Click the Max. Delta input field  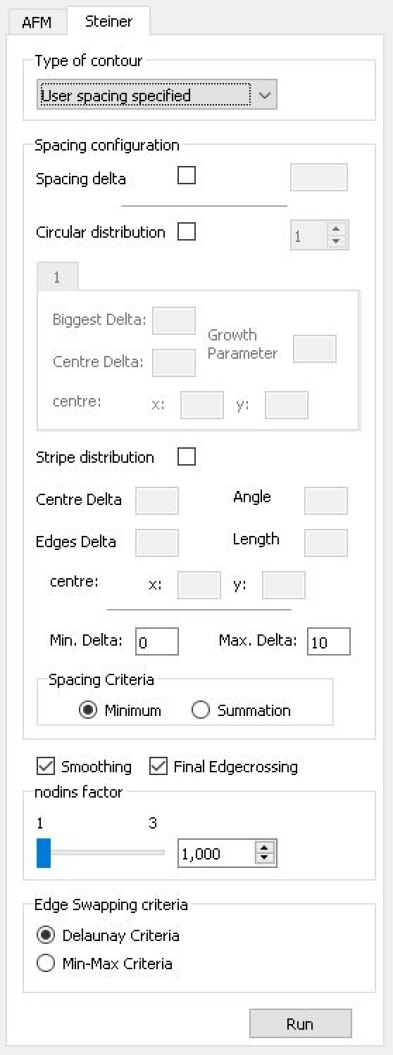(x=329, y=641)
